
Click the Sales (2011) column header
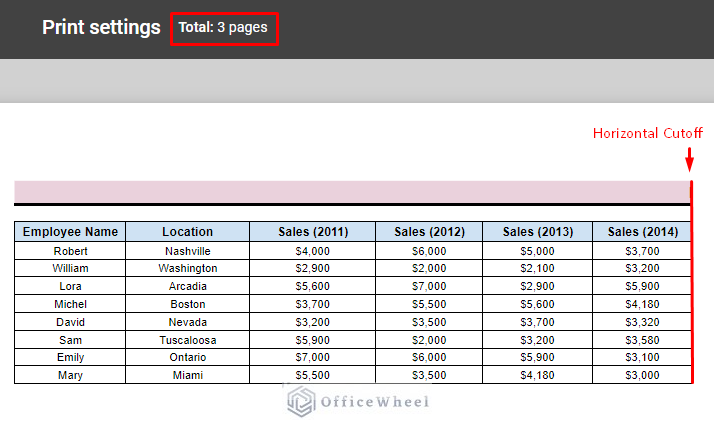click(x=312, y=232)
